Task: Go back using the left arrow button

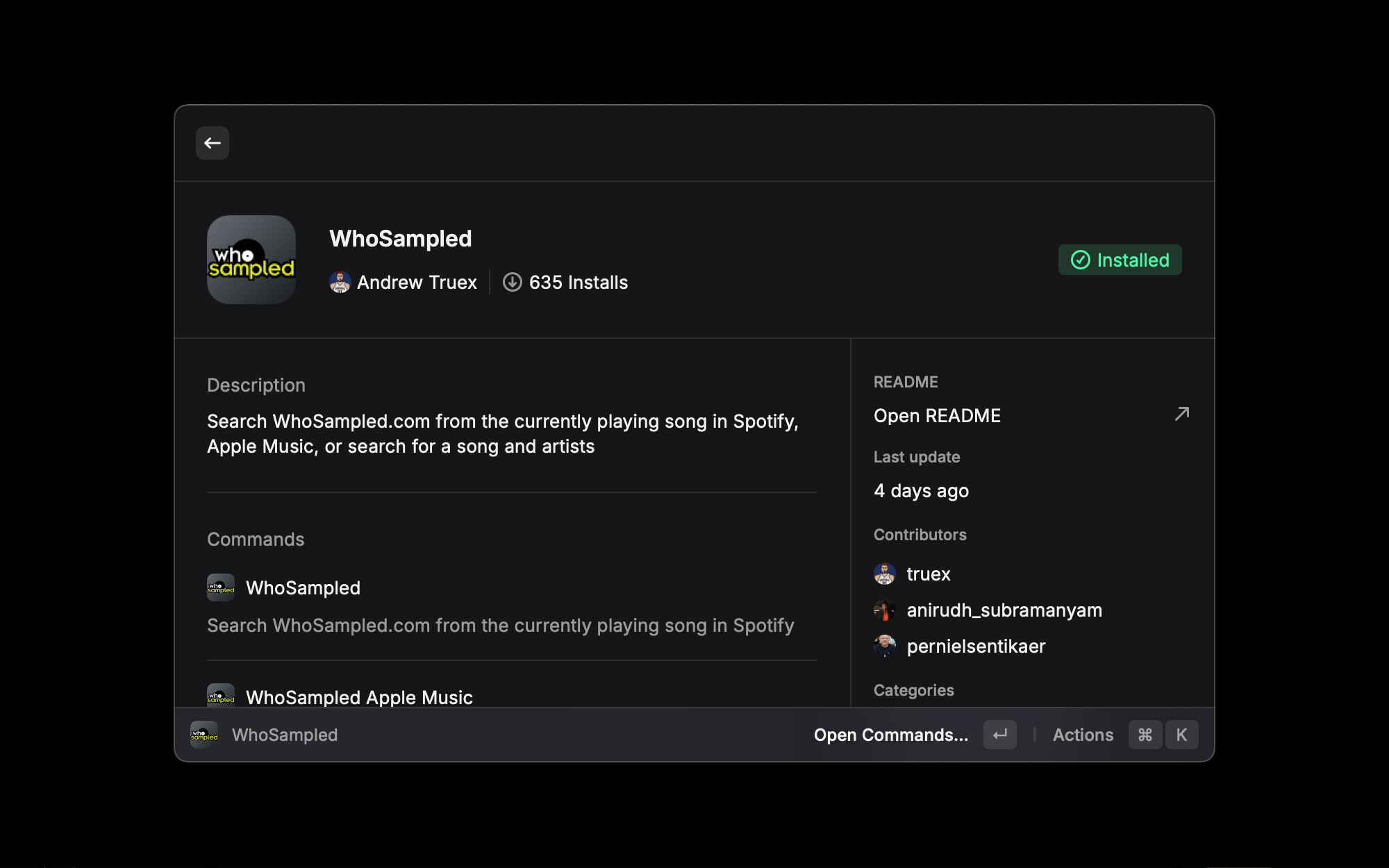Action: pyautogui.click(x=213, y=143)
